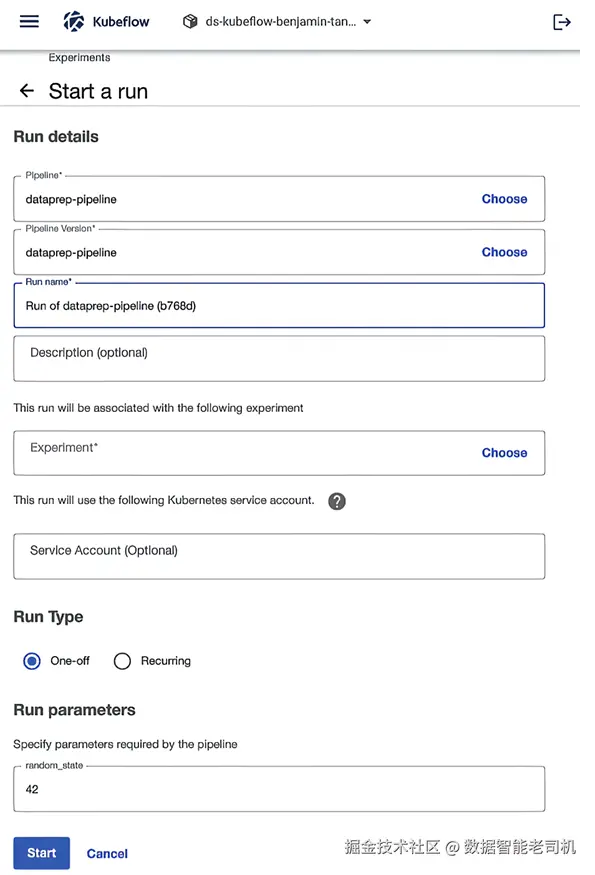Open the hamburger navigation menu

(x=29, y=22)
